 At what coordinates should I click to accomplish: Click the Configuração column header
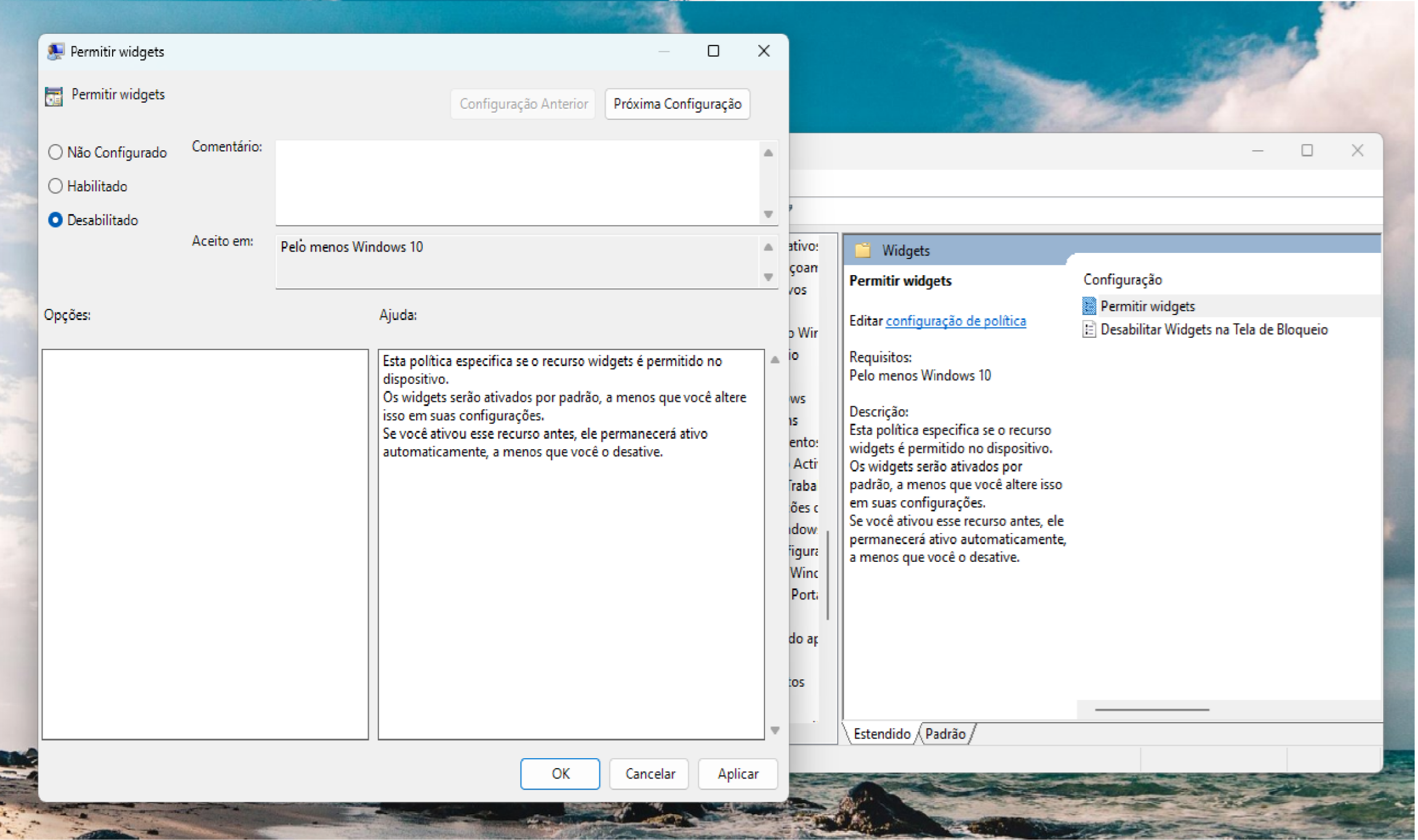[x=1123, y=279]
